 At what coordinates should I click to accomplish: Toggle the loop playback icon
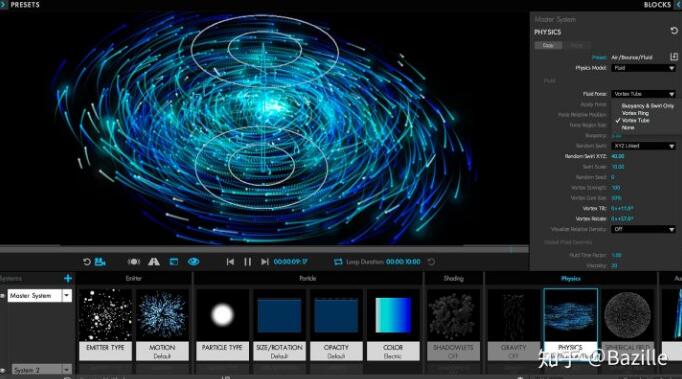[338, 262]
